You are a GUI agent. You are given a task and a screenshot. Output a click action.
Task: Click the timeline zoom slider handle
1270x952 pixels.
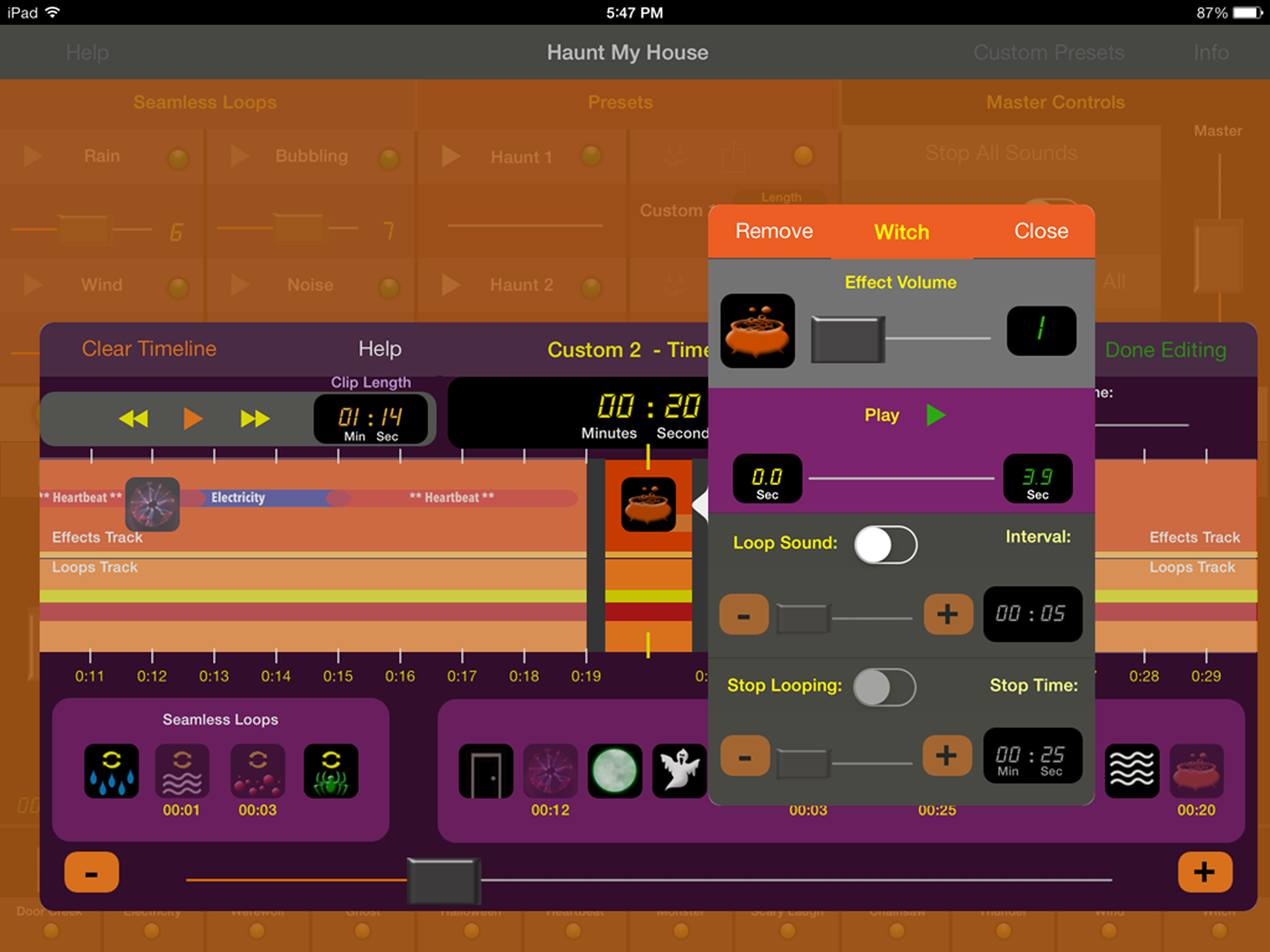click(444, 881)
